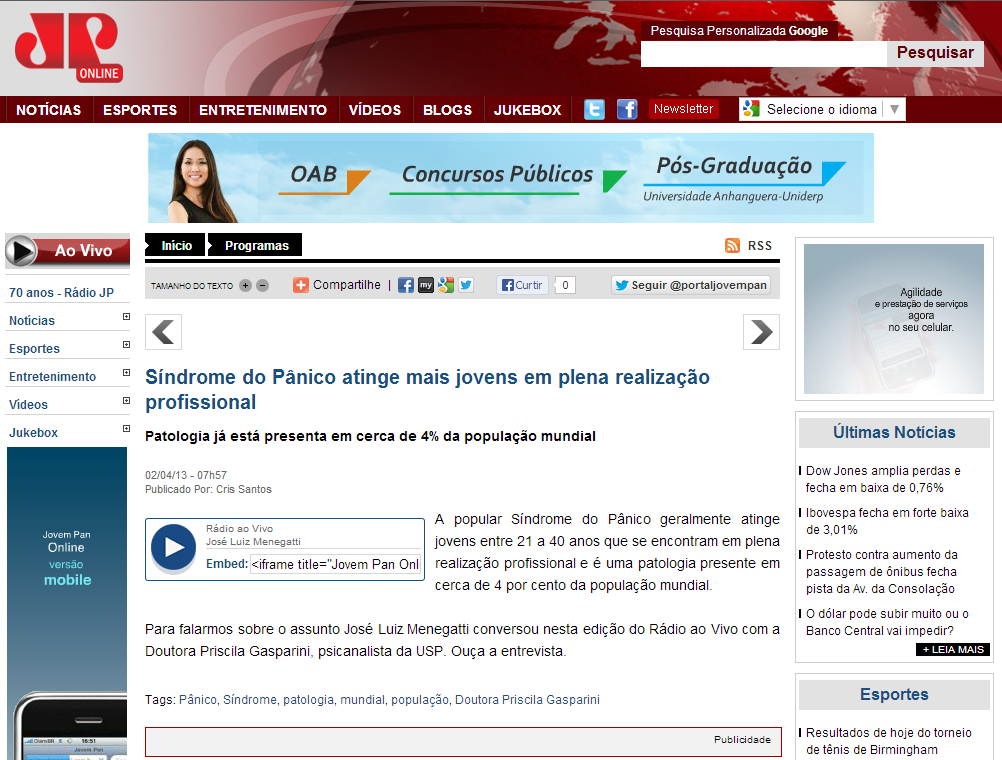Expand the Jukebox section in the left sidebar
The height and width of the screenshot is (760, 1002).
[x=126, y=429]
